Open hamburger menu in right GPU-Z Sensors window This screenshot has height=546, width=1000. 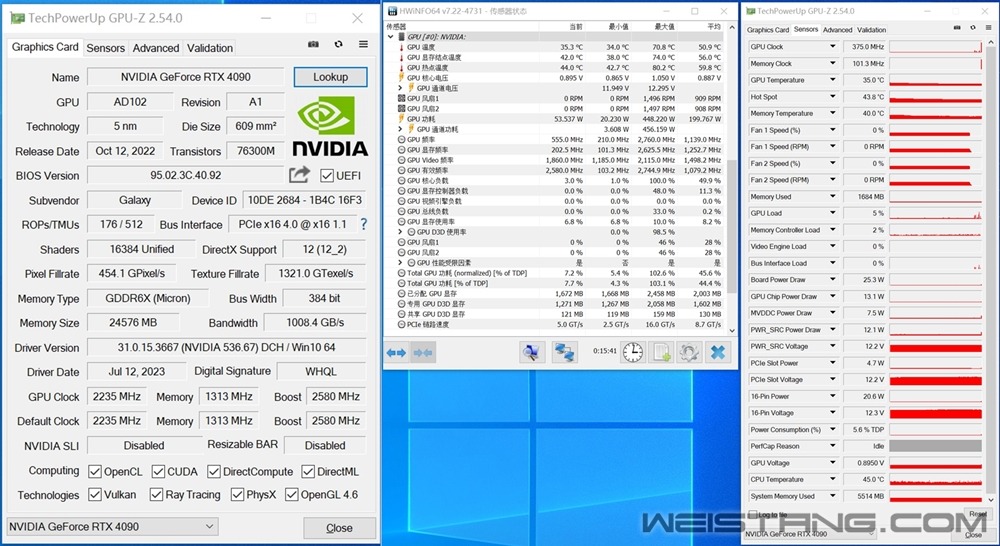click(989, 28)
